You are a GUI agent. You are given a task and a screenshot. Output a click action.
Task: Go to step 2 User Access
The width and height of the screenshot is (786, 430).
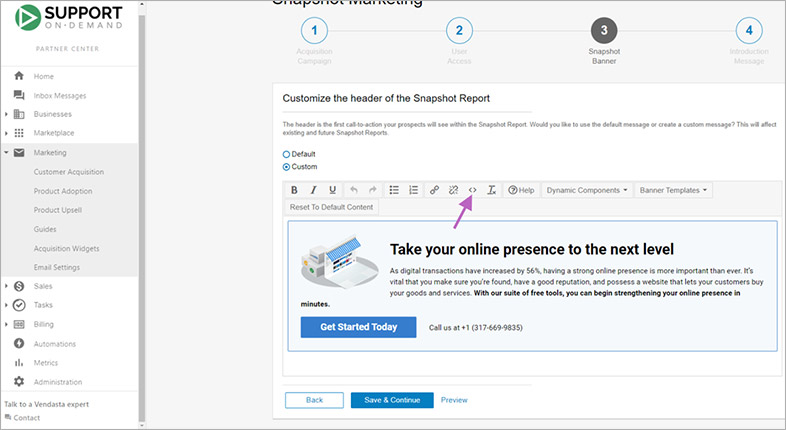click(458, 30)
